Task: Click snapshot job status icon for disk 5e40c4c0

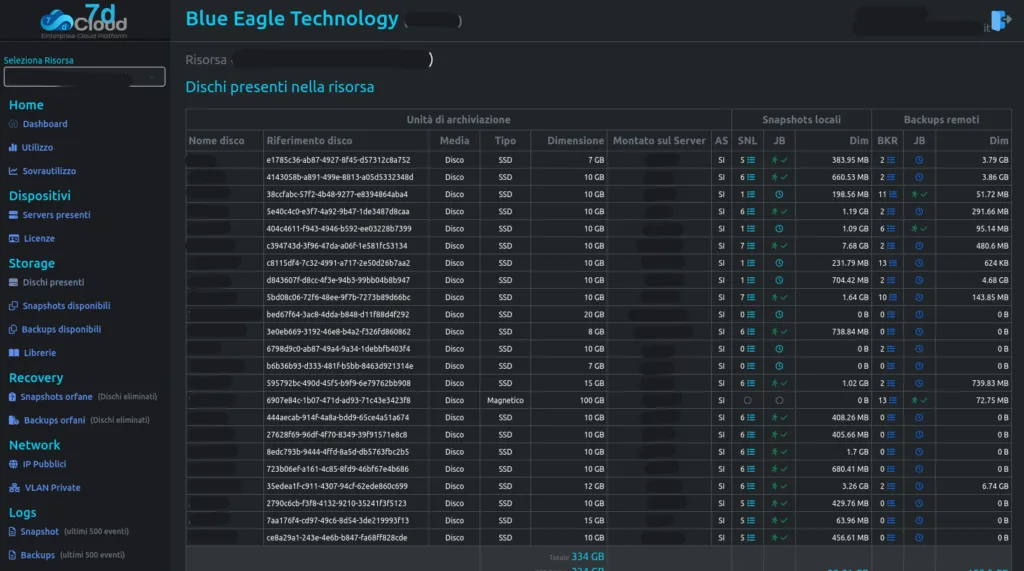Action: click(779, 212)
